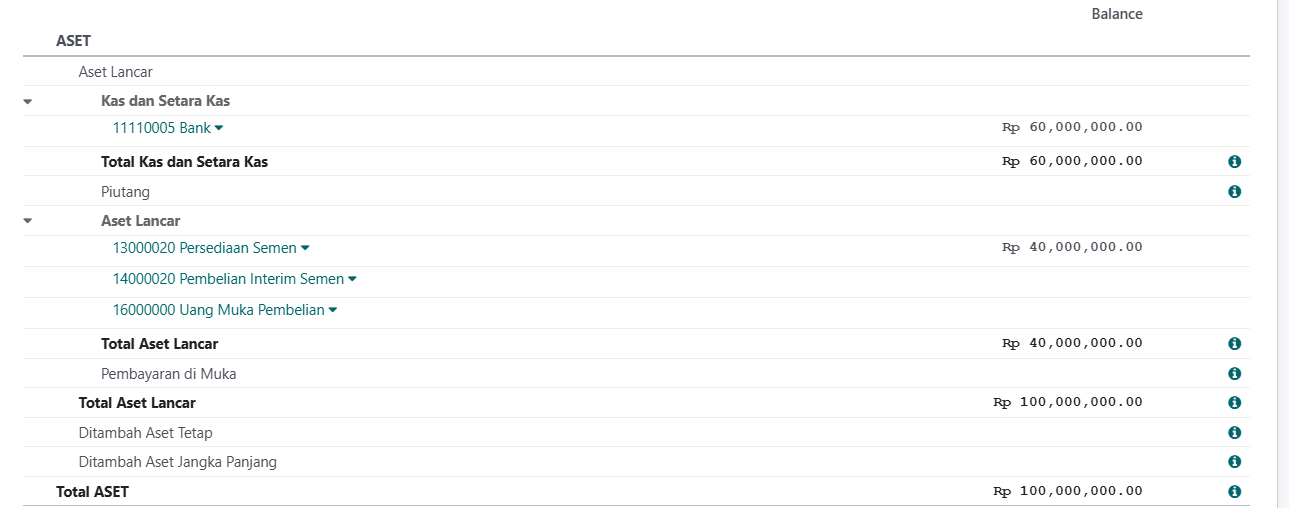This screenshot has height=508, width=1289.
Task: Click the Balance column header
Action: pos(1117,14)
